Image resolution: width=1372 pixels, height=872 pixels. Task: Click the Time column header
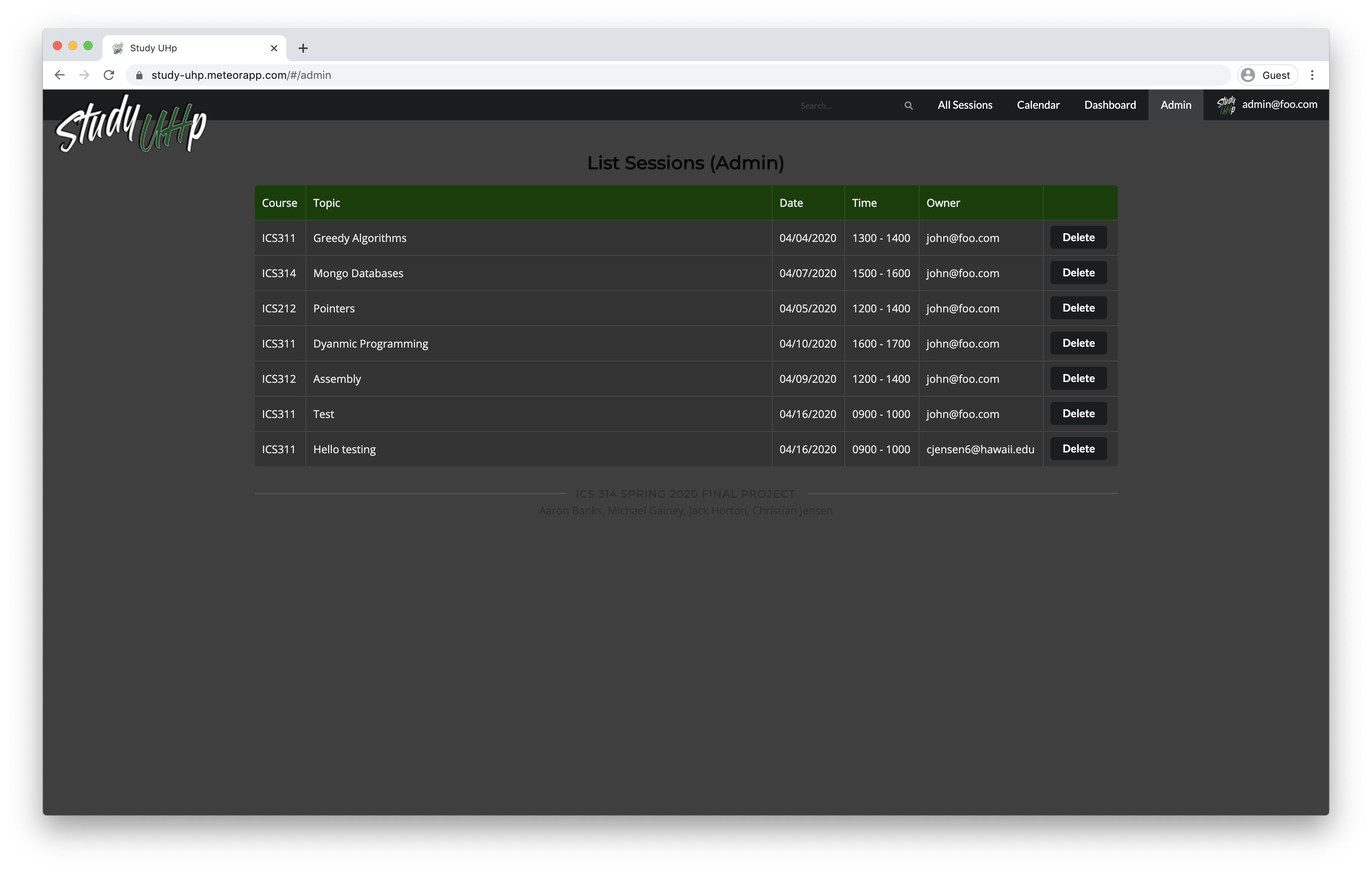pyautogui.click(x=882, y=203)
